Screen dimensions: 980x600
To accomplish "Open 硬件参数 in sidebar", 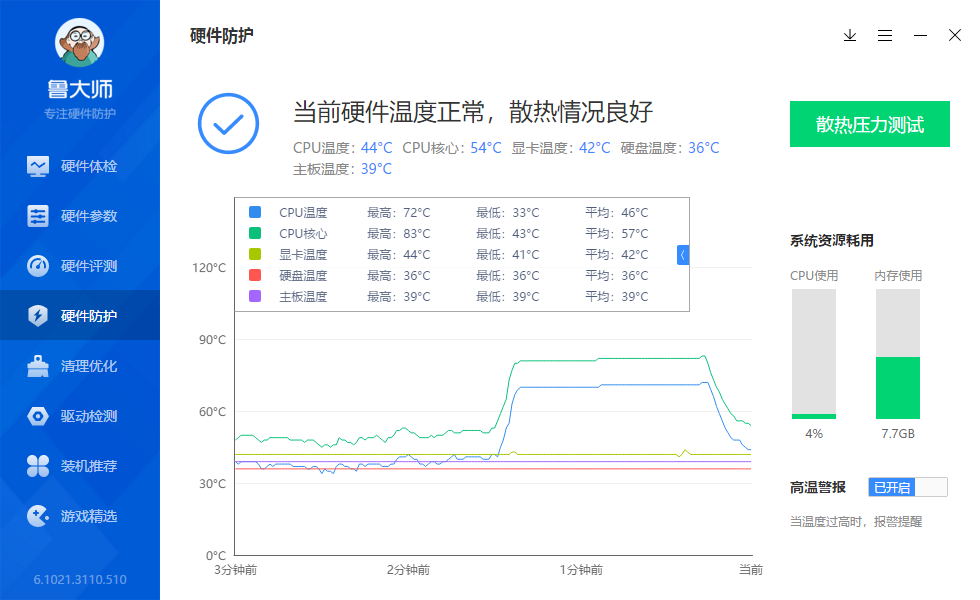I will pyautogui.click(x=80, y=216).
